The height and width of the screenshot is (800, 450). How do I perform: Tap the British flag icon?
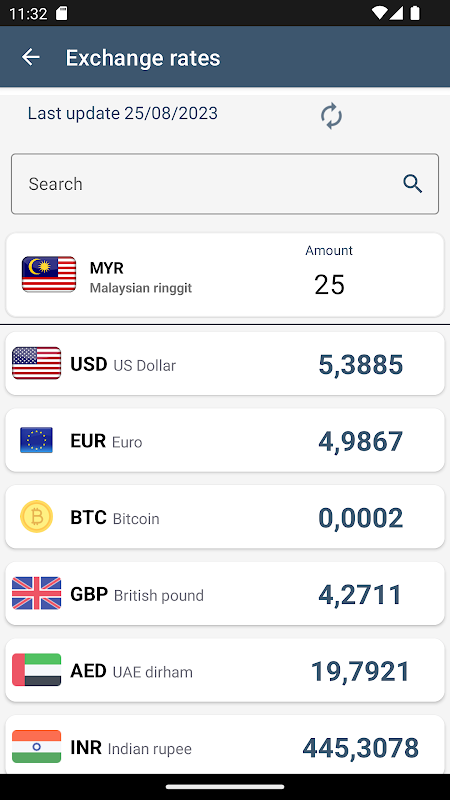click(x=36, y=593)
